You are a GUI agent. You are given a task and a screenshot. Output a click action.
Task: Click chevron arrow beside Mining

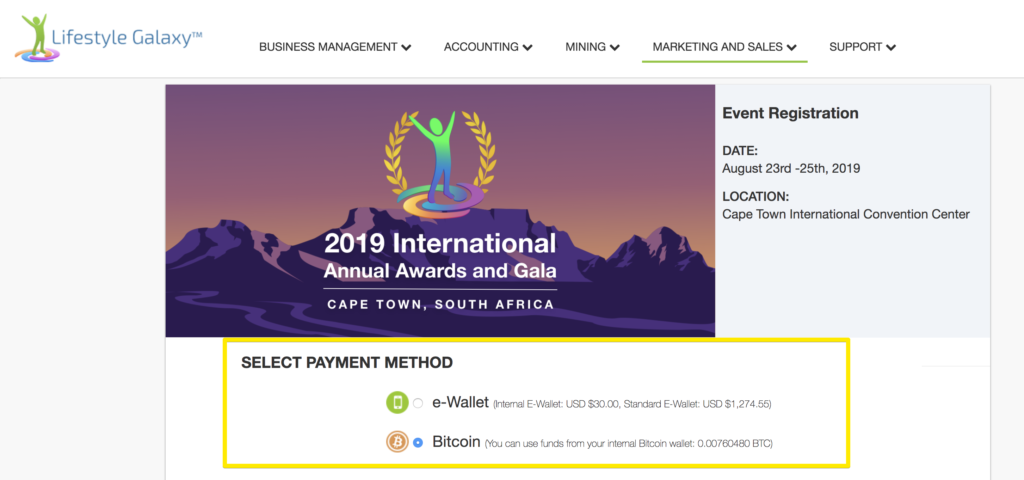[x=615, y=47]
